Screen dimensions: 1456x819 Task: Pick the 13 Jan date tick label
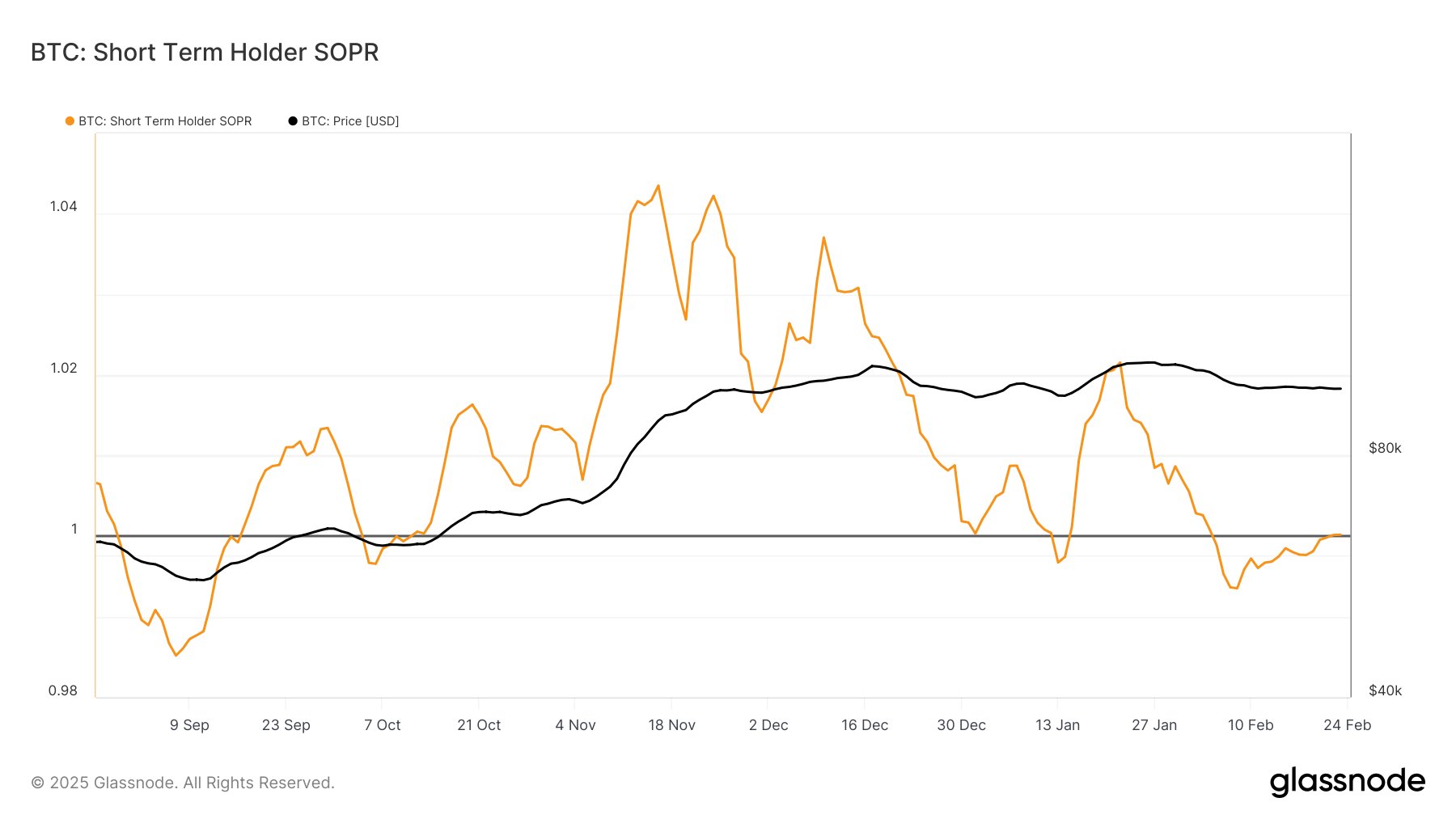(1057, 725)
